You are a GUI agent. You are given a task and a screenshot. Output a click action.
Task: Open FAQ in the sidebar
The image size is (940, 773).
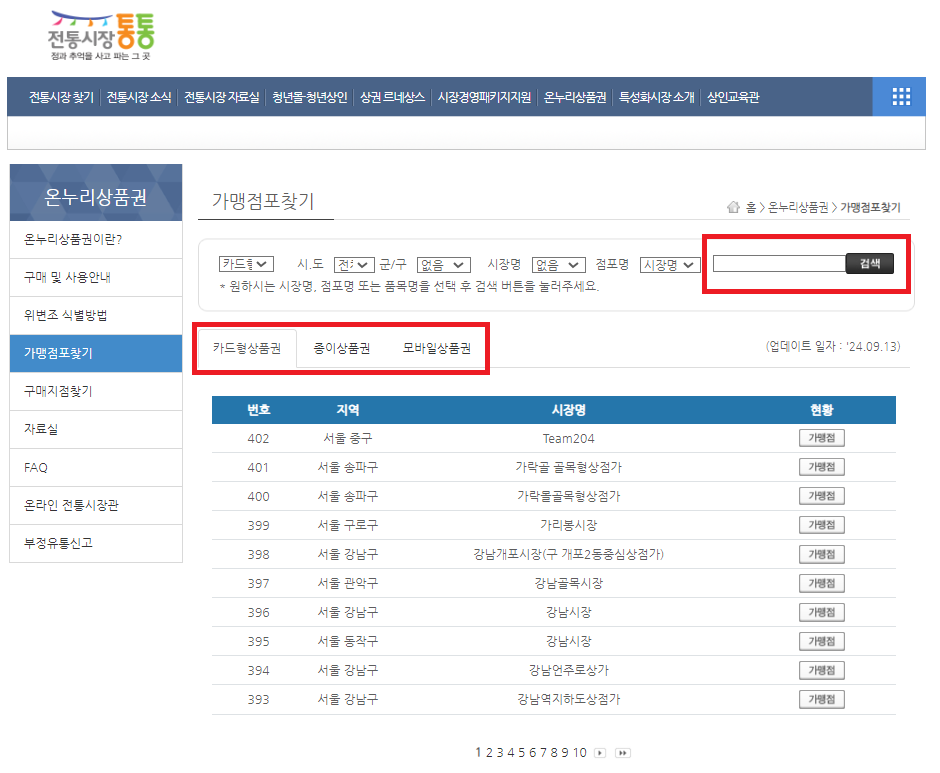click(95, 467)
